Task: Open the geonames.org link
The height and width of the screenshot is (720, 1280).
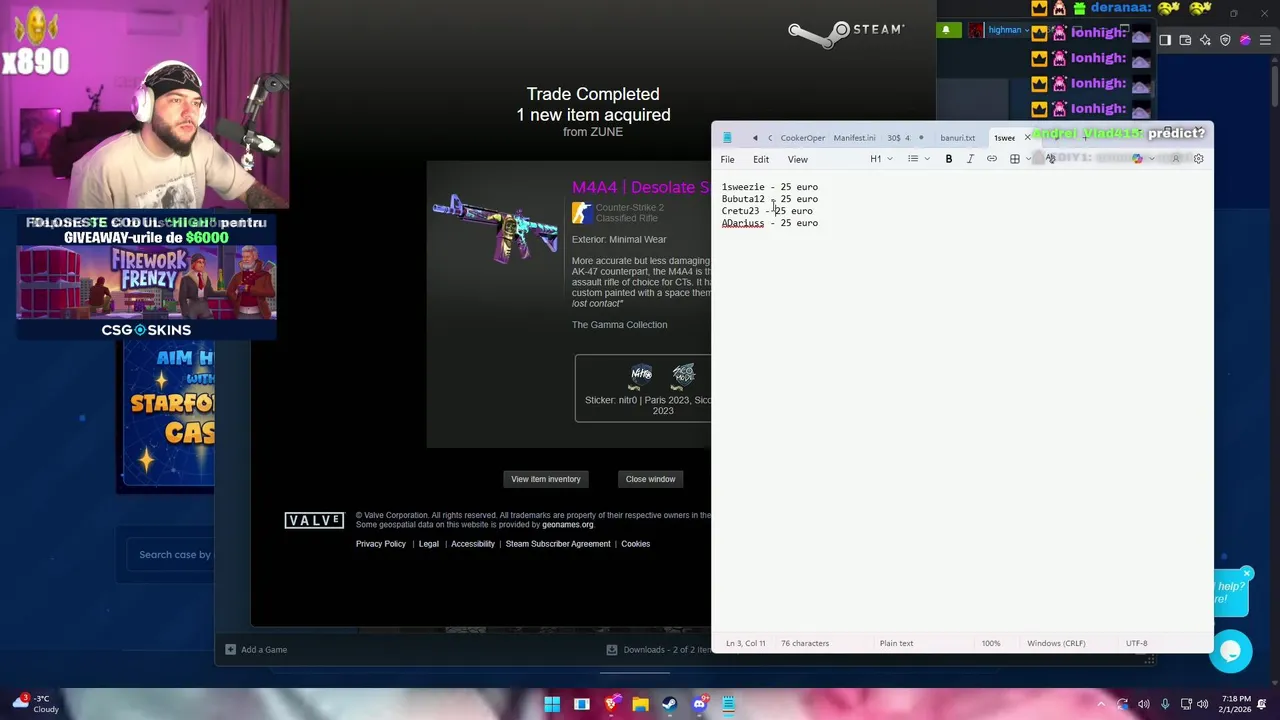Action: tap(568, 525)
